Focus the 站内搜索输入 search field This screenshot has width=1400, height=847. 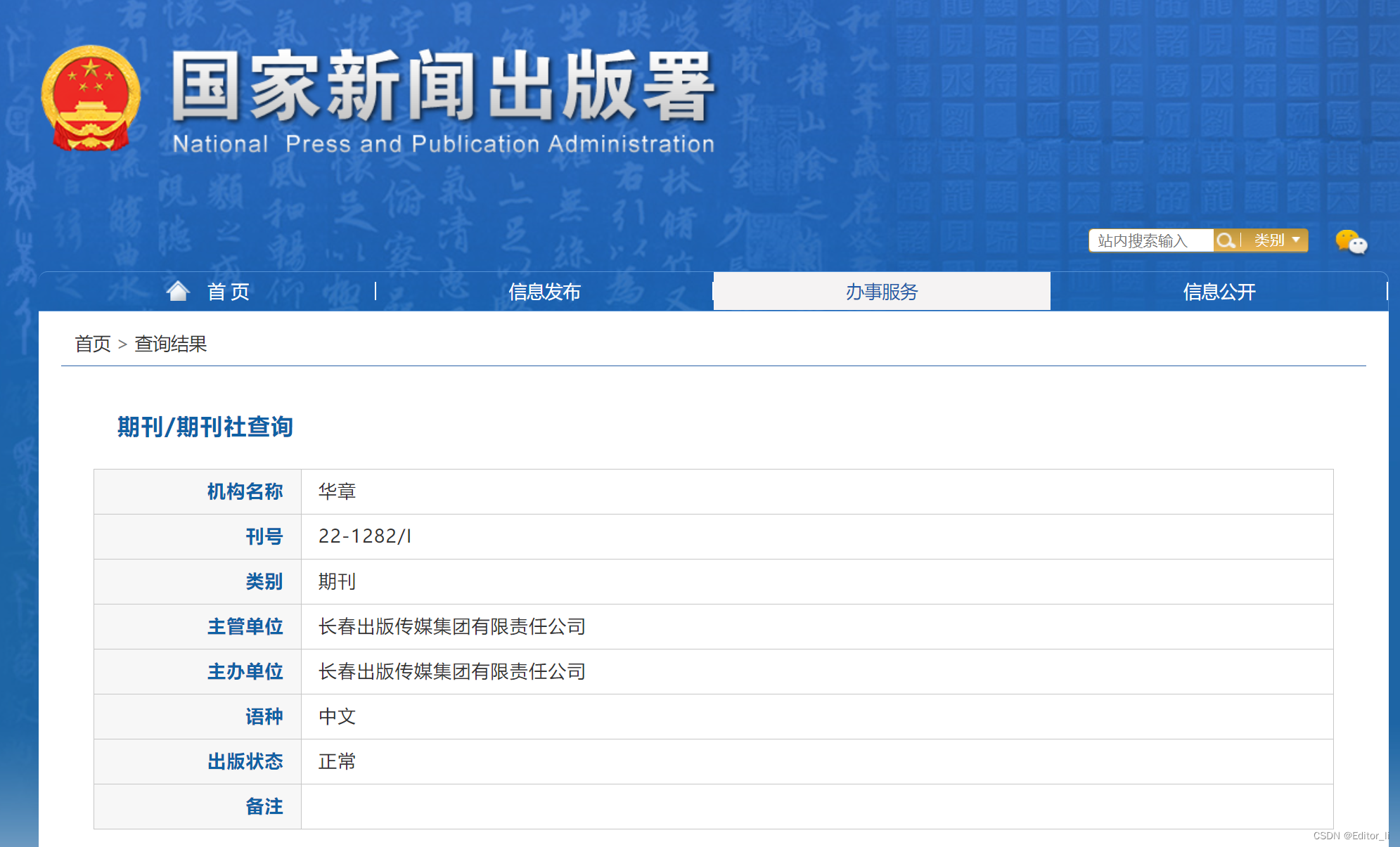click(1150, 241)
